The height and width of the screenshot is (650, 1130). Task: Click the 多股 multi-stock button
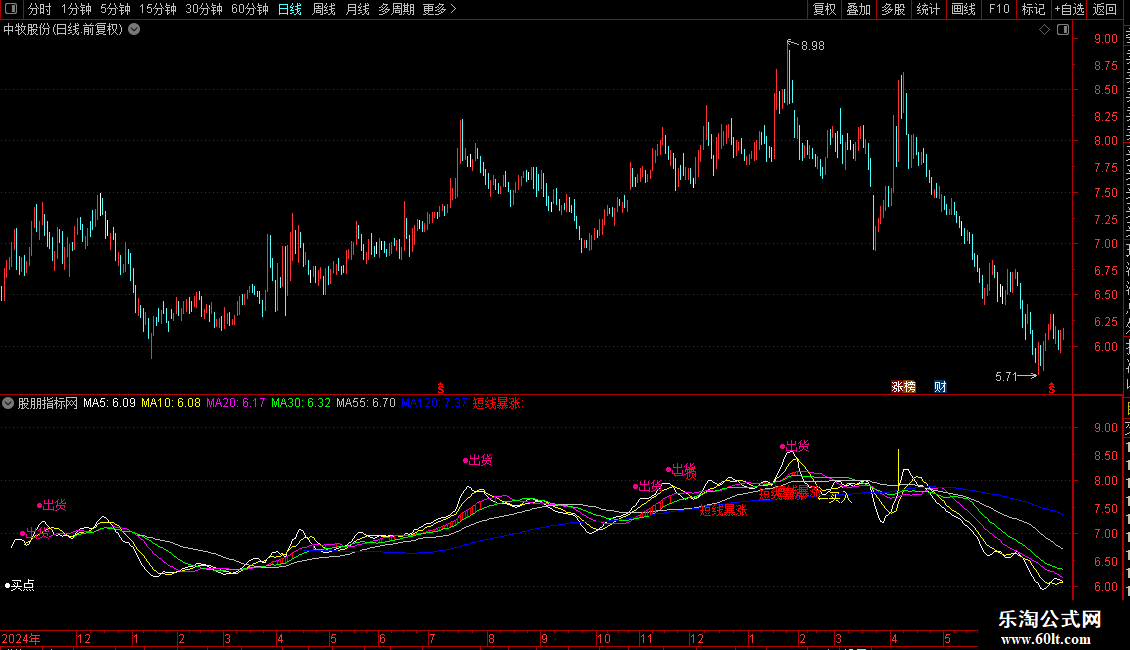pyautogui.click(x=893, y=9)
